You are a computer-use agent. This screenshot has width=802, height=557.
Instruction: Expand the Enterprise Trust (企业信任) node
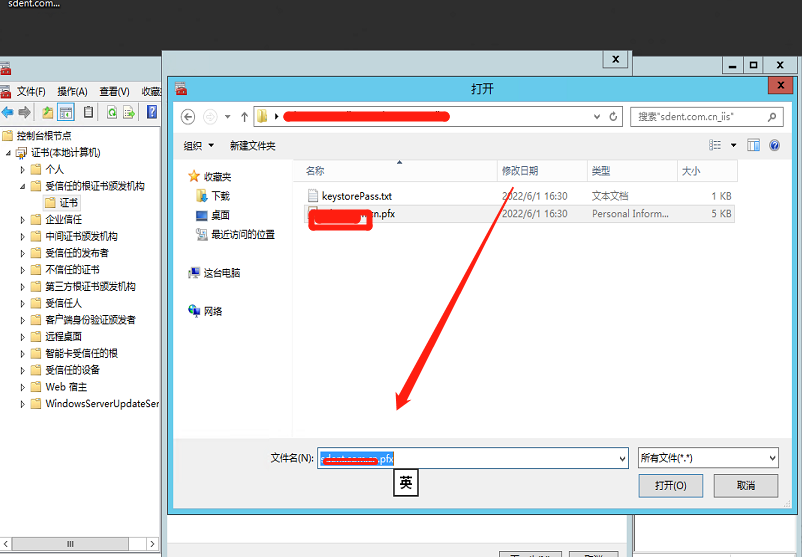click(24, 219)
